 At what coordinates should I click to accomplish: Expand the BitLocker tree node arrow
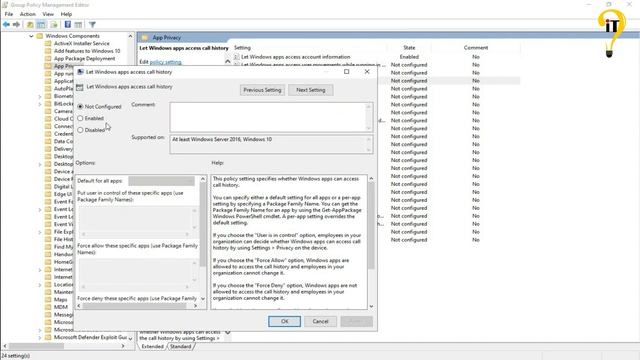tap(40, 104)
